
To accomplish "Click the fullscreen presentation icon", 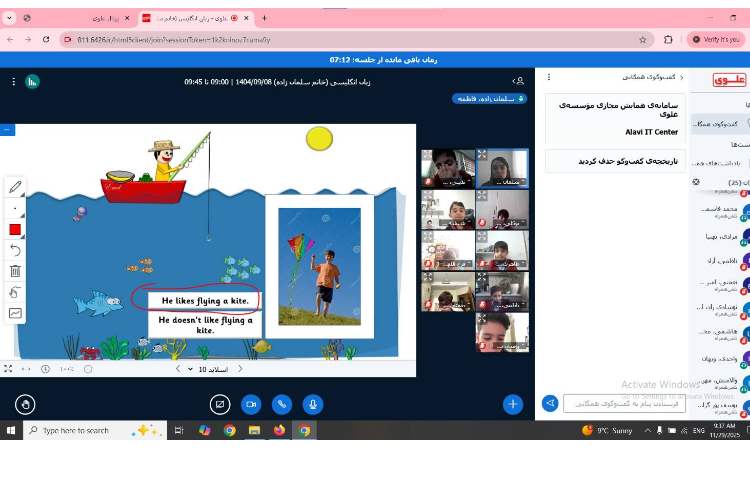I will pyautogui.click(x=8, y=369).
